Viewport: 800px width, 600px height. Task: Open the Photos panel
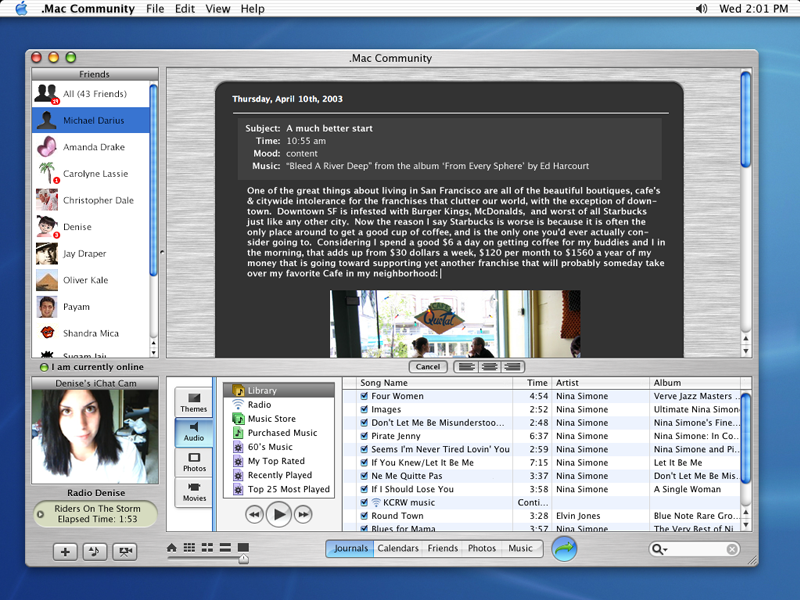pyautogui.click(x=194, y=462)
